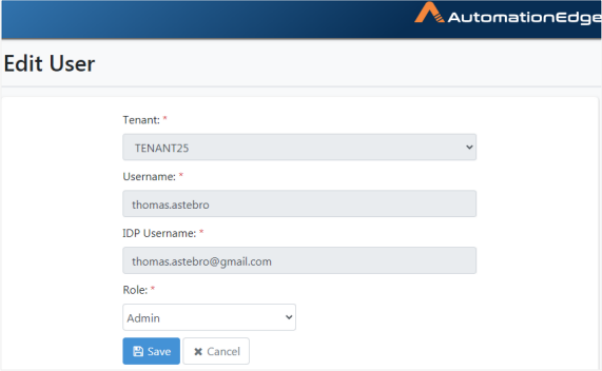Click the Role field label
Image resolution: width=602 pixels, height=371 pixels.
point(135,290)
